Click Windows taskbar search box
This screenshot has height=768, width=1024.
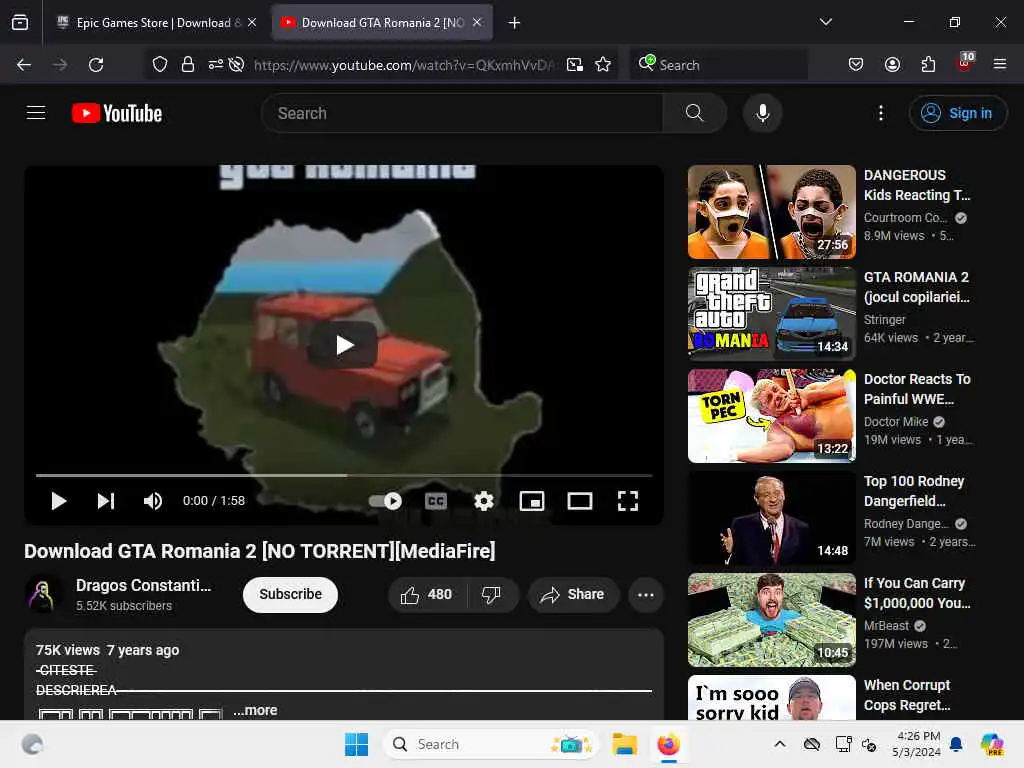(x=490, y=744)
